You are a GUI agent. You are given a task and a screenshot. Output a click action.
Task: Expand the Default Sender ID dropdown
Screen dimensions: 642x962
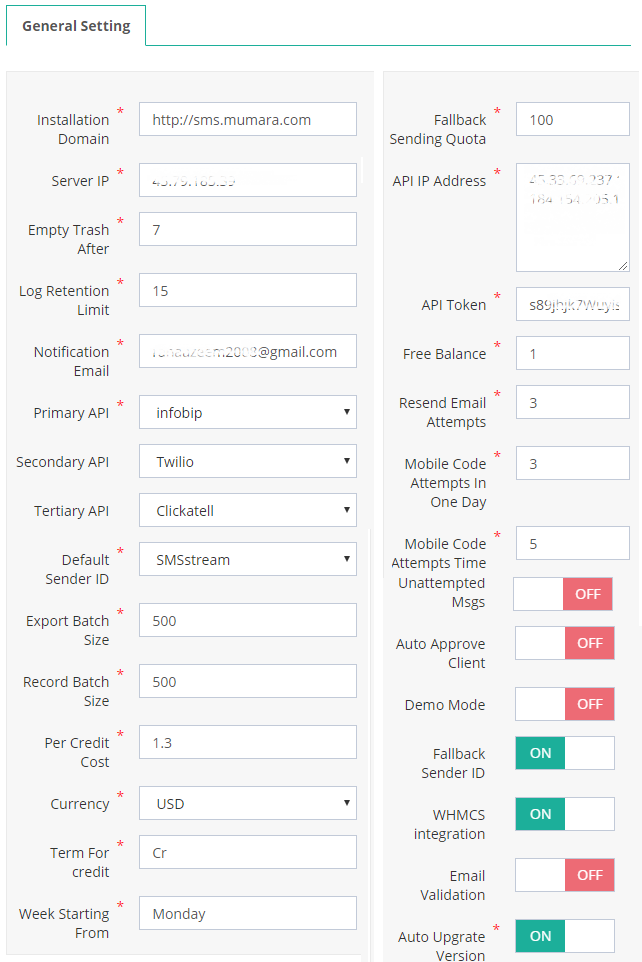pyautogui.click(x=247, y=560)
